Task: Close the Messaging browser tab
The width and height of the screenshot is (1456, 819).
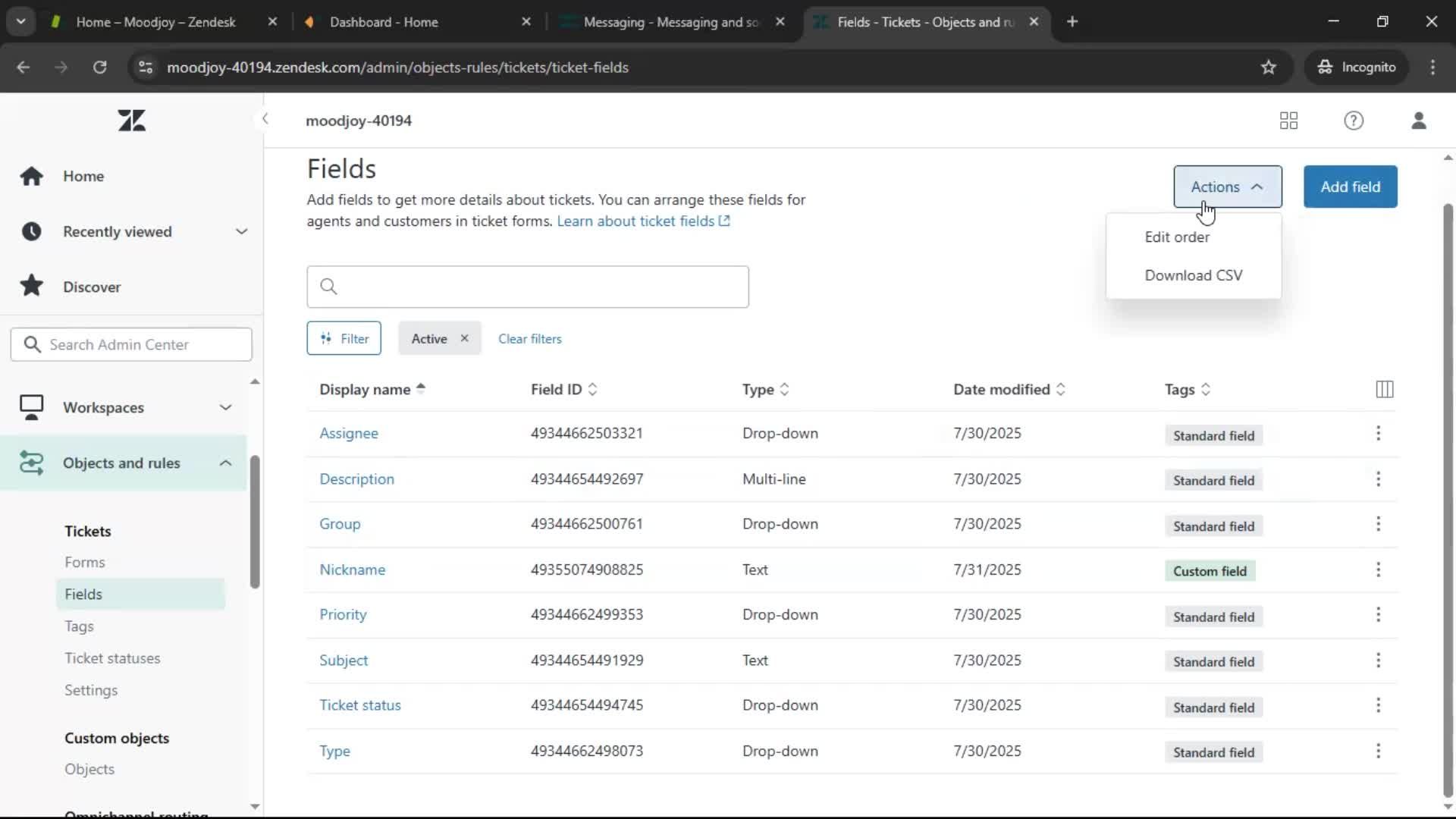Action: coord(780,22)
